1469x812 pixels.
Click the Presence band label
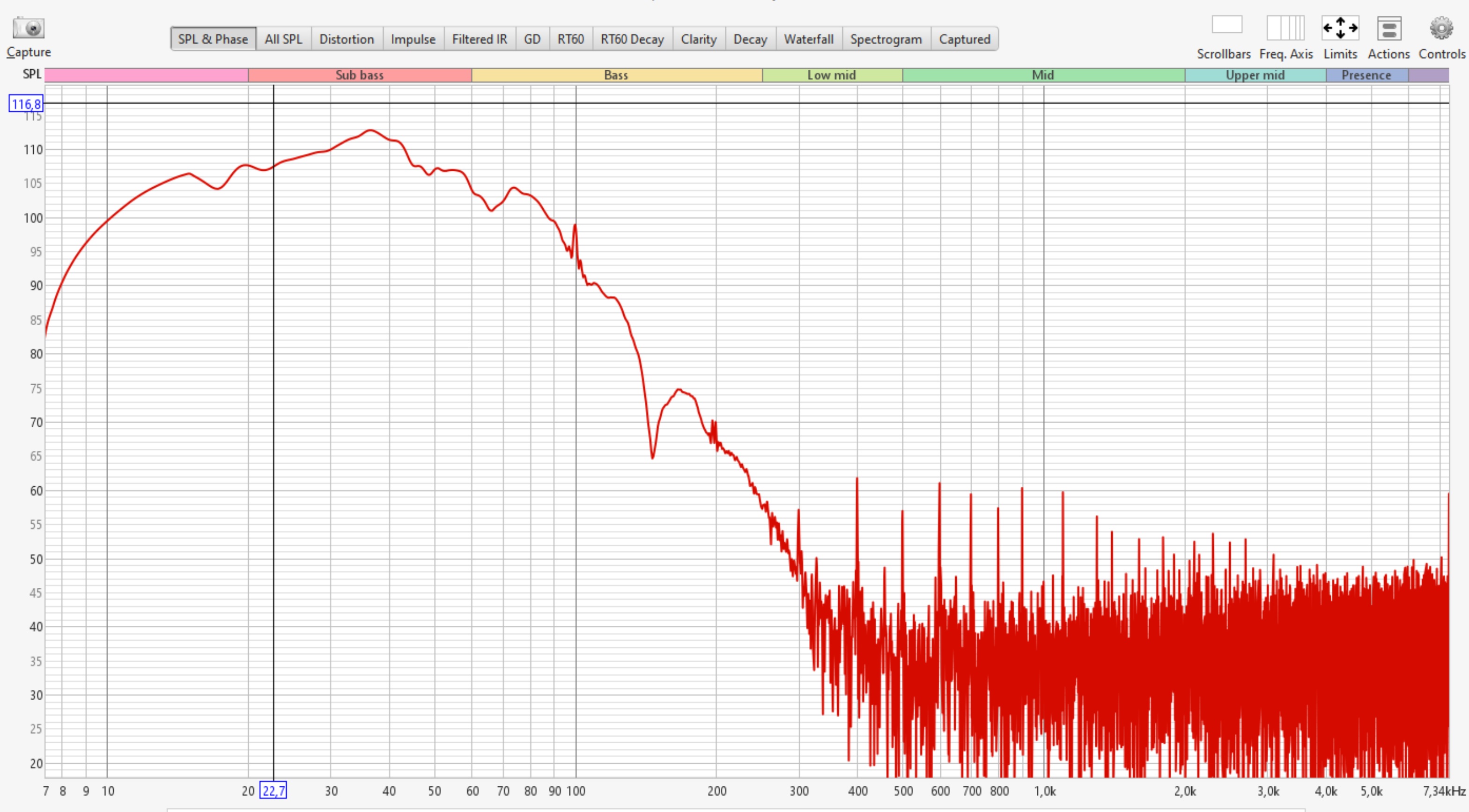point(1366,74)
